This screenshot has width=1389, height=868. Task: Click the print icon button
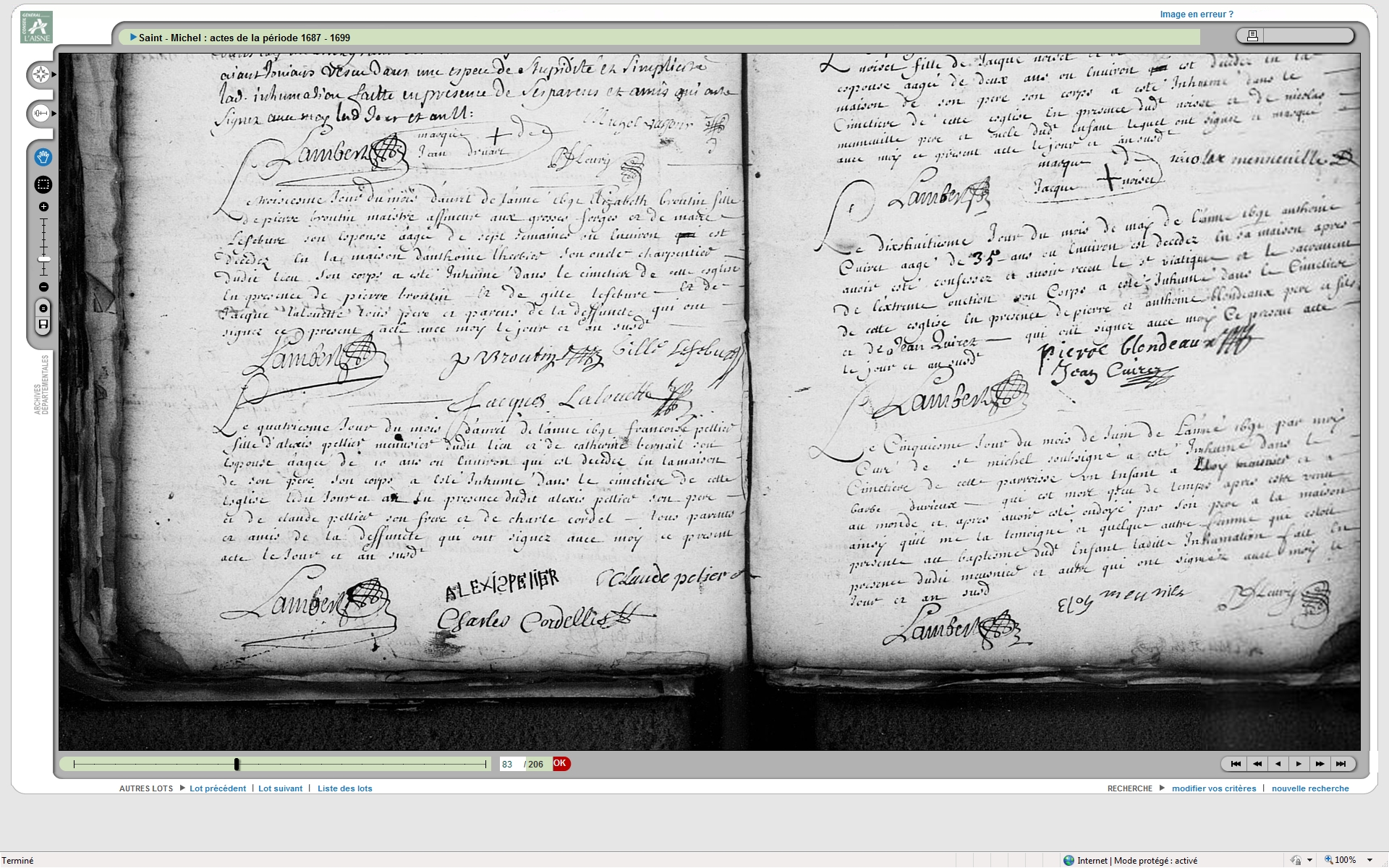1252,35
